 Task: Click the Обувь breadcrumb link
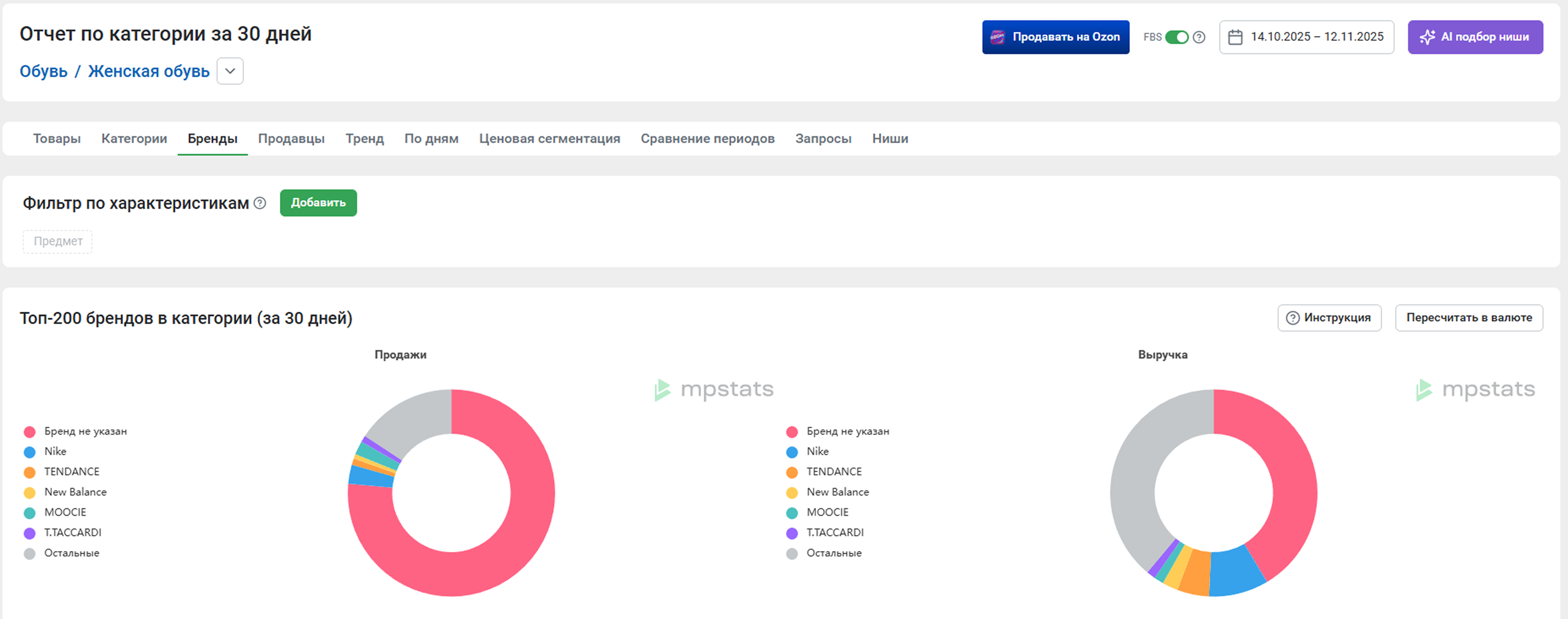(43, 71)
